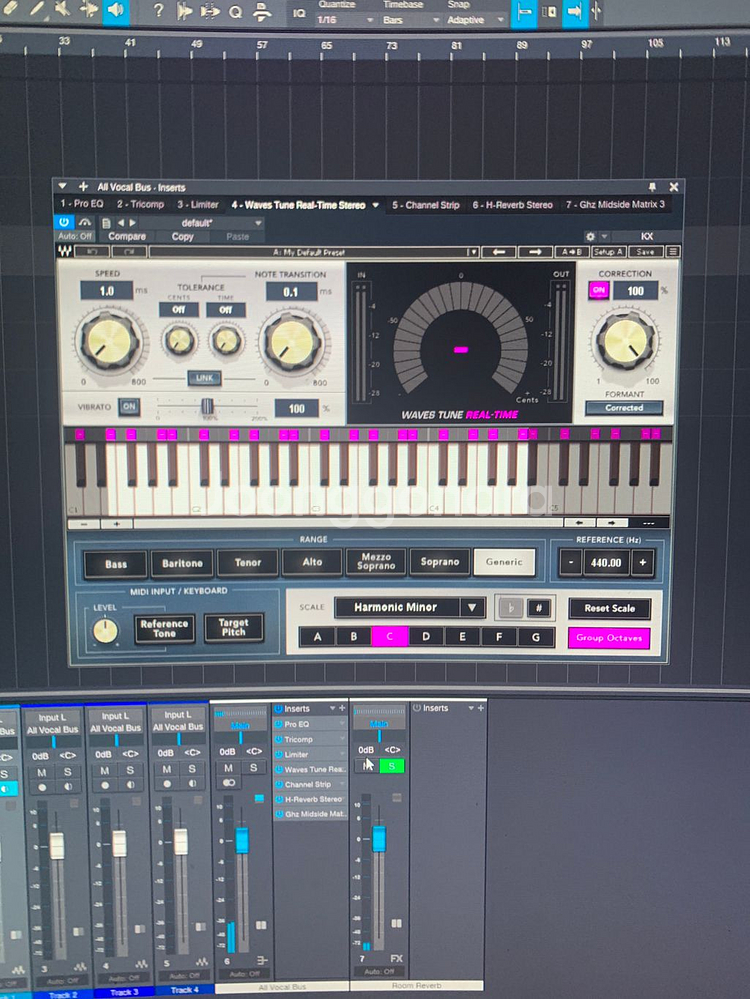Add insert on Room Reverb channel
This screenshot has height=999, width=750.
pos(481,708)
